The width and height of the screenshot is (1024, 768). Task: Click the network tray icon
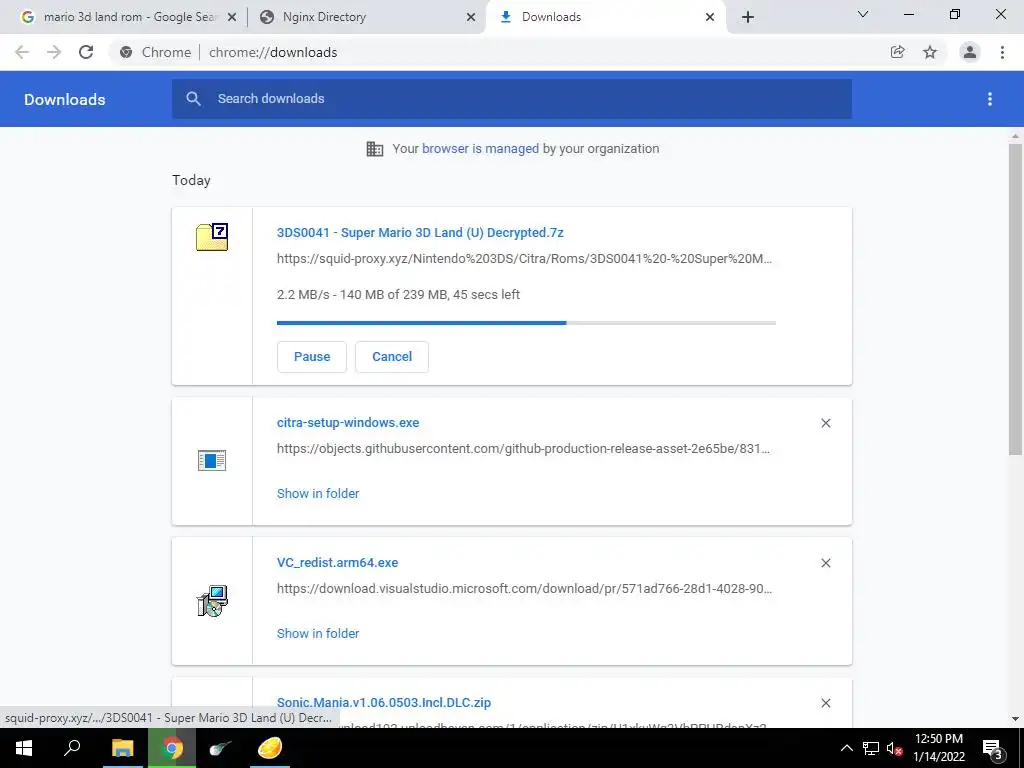click(x=871, y=748)
